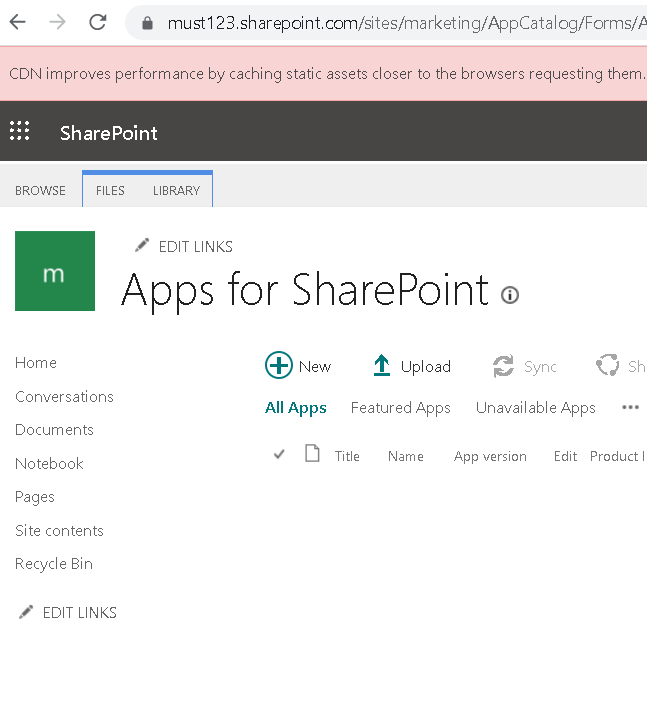Click the Edit column header
This screenshot has height=706, width=647.
[566, 456]
